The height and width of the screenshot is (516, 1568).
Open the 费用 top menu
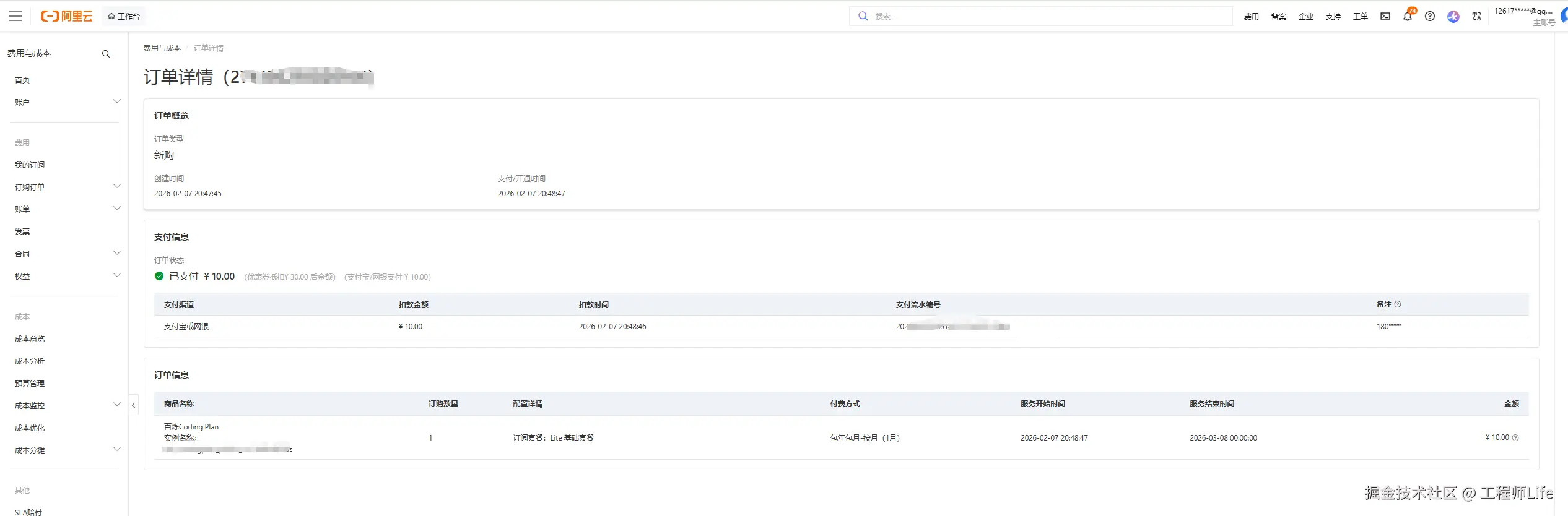[x=1251, y=16]
